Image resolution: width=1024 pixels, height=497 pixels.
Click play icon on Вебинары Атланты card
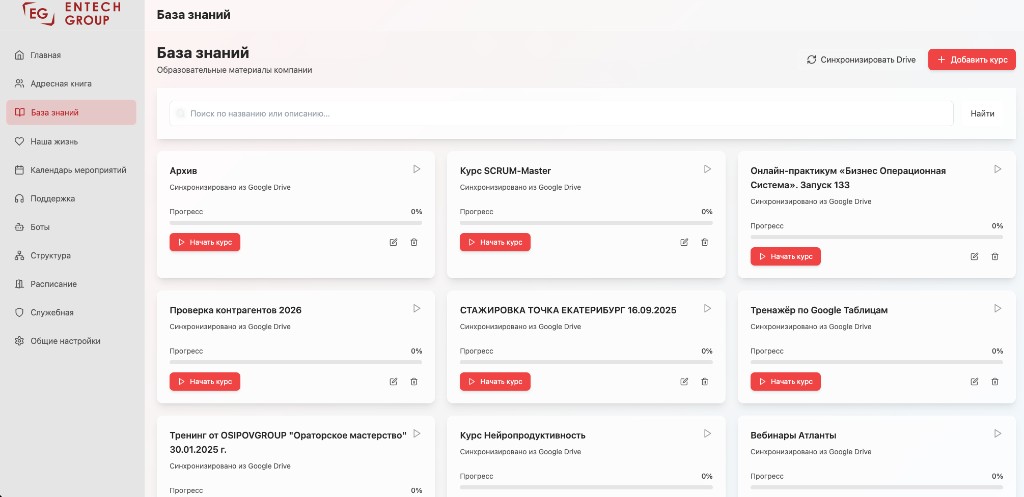point(997,434)
